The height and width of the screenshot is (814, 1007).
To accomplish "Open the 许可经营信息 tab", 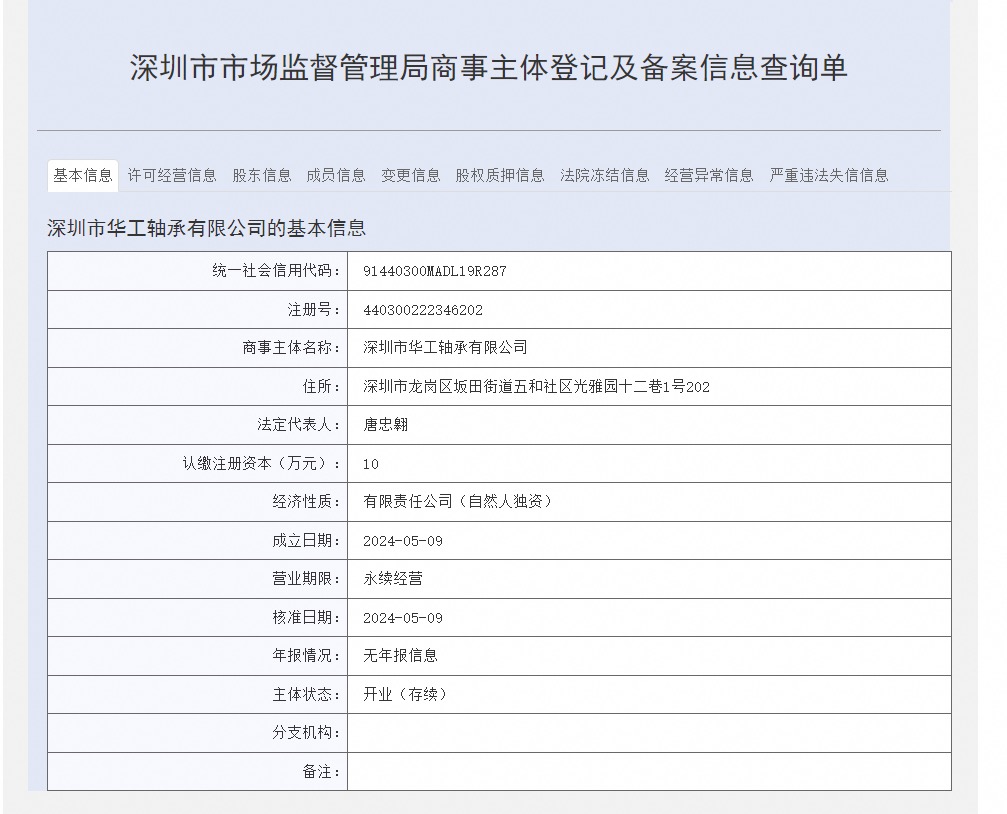I will [171, 176].
